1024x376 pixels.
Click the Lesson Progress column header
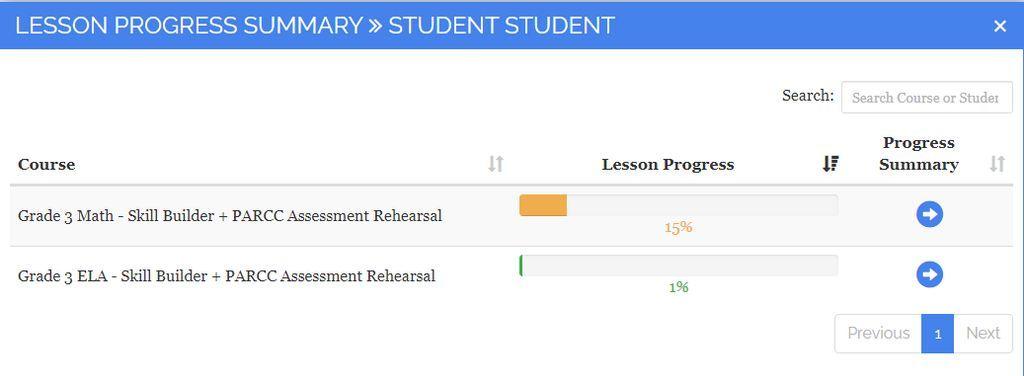[668, 164]
